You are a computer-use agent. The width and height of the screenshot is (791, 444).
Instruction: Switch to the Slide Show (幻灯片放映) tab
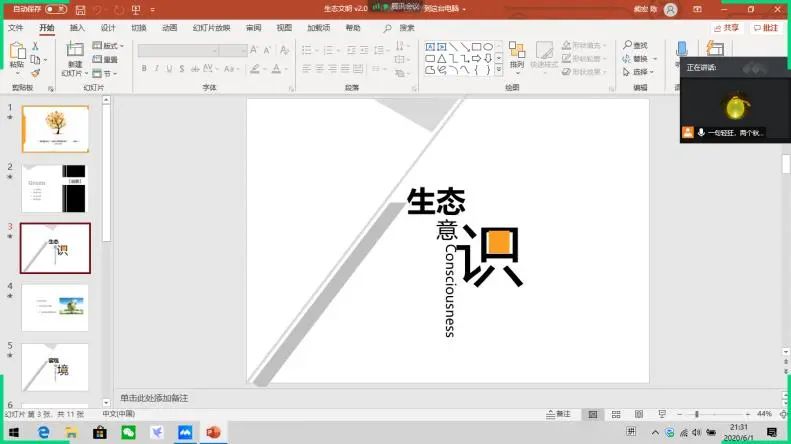pyautogui.click(x=211, y=28)
